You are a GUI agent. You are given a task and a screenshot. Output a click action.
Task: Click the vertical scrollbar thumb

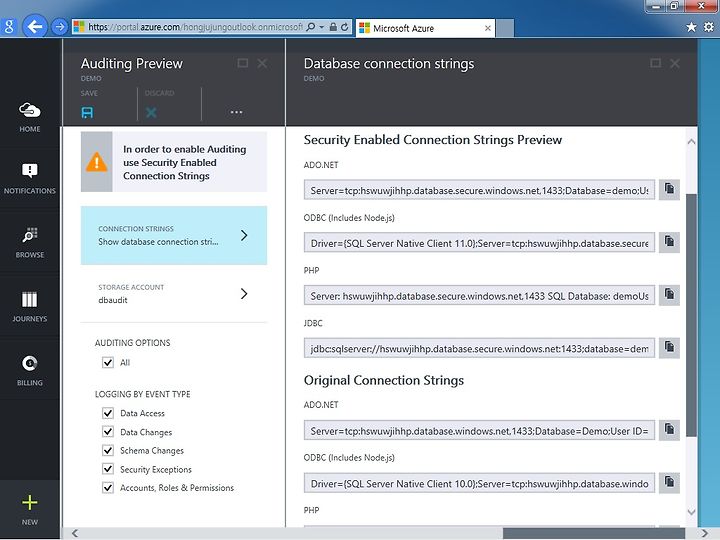click(691, 315)
